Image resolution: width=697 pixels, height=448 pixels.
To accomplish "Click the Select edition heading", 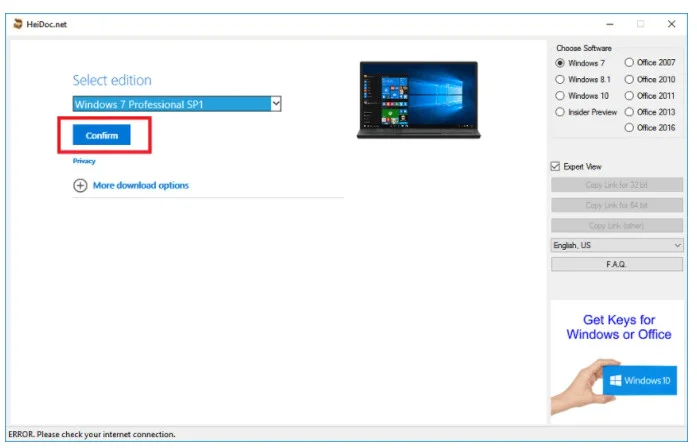I will click(x=112, y=80).
